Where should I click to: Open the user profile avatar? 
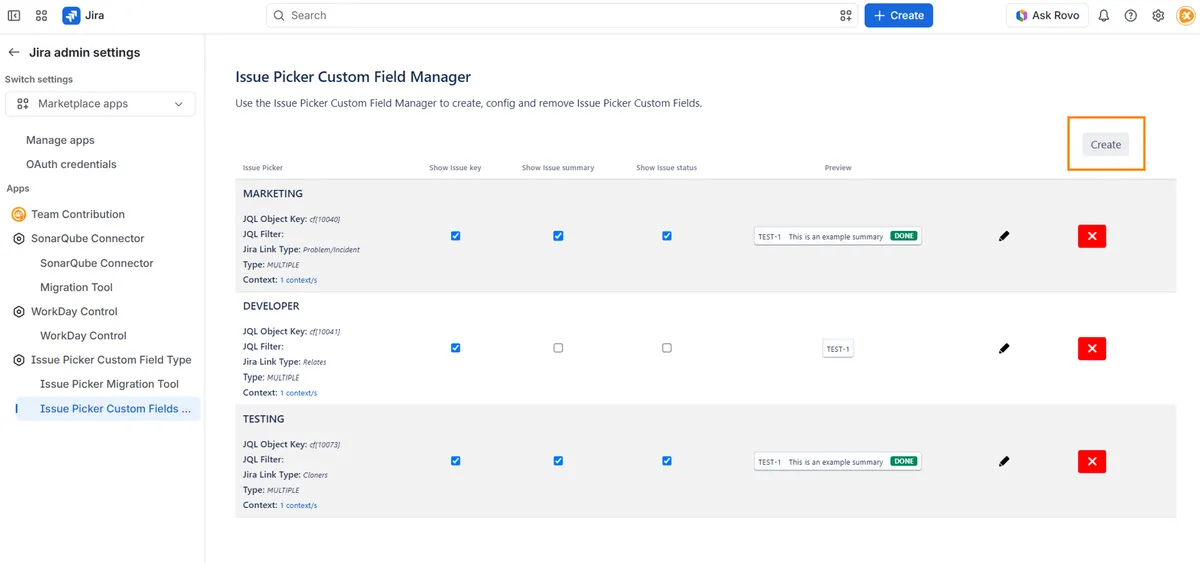(x=1185, y=16)
